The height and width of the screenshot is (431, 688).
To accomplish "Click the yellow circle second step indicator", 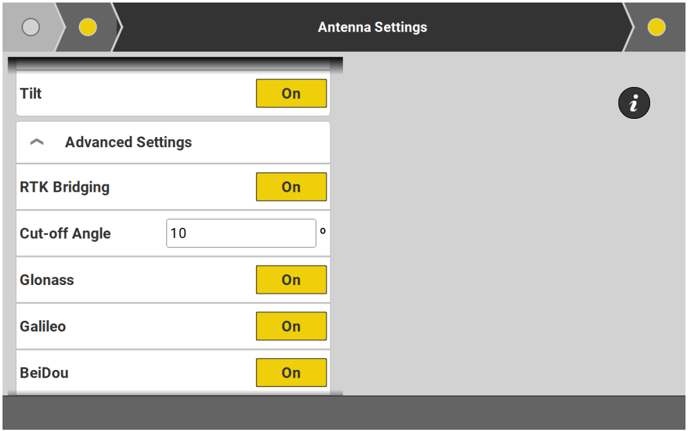I will [87, 27].
